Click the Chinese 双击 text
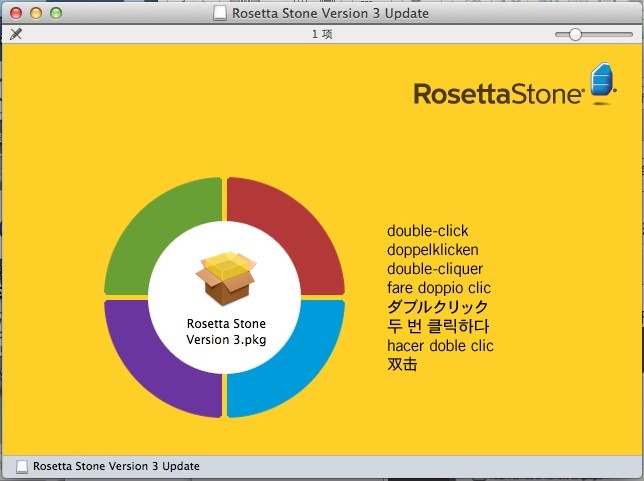Image resolution: width=644 pixels, height=481 pixels. [x=402, y=364]
